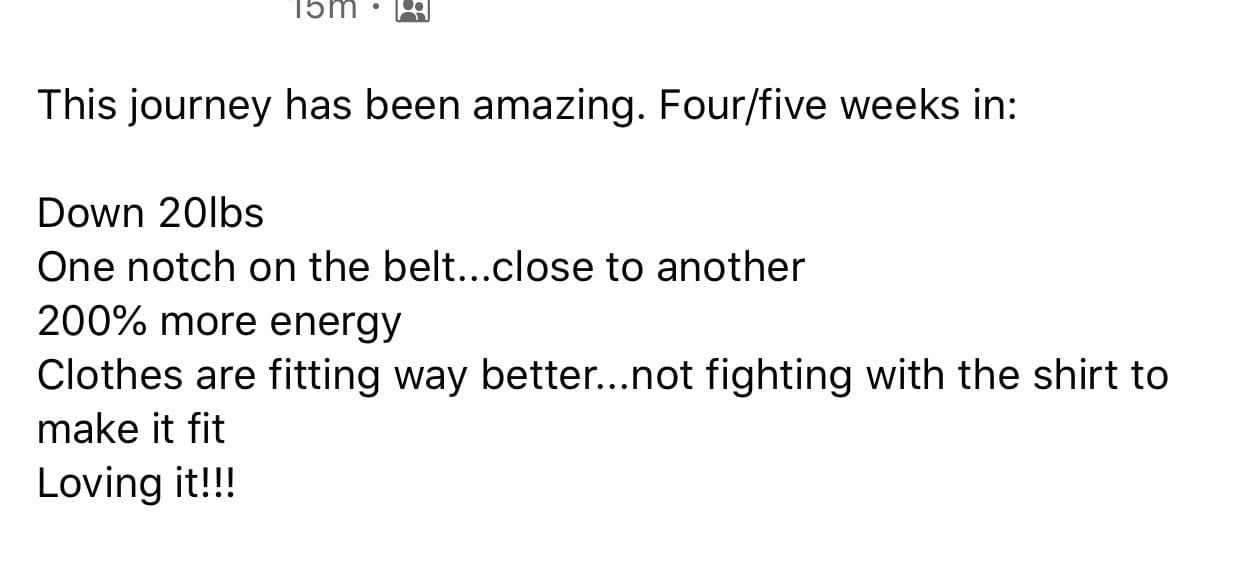1242x563 pixels.
Task: Click the '20lbs' figure
Action: coord(210,213)
